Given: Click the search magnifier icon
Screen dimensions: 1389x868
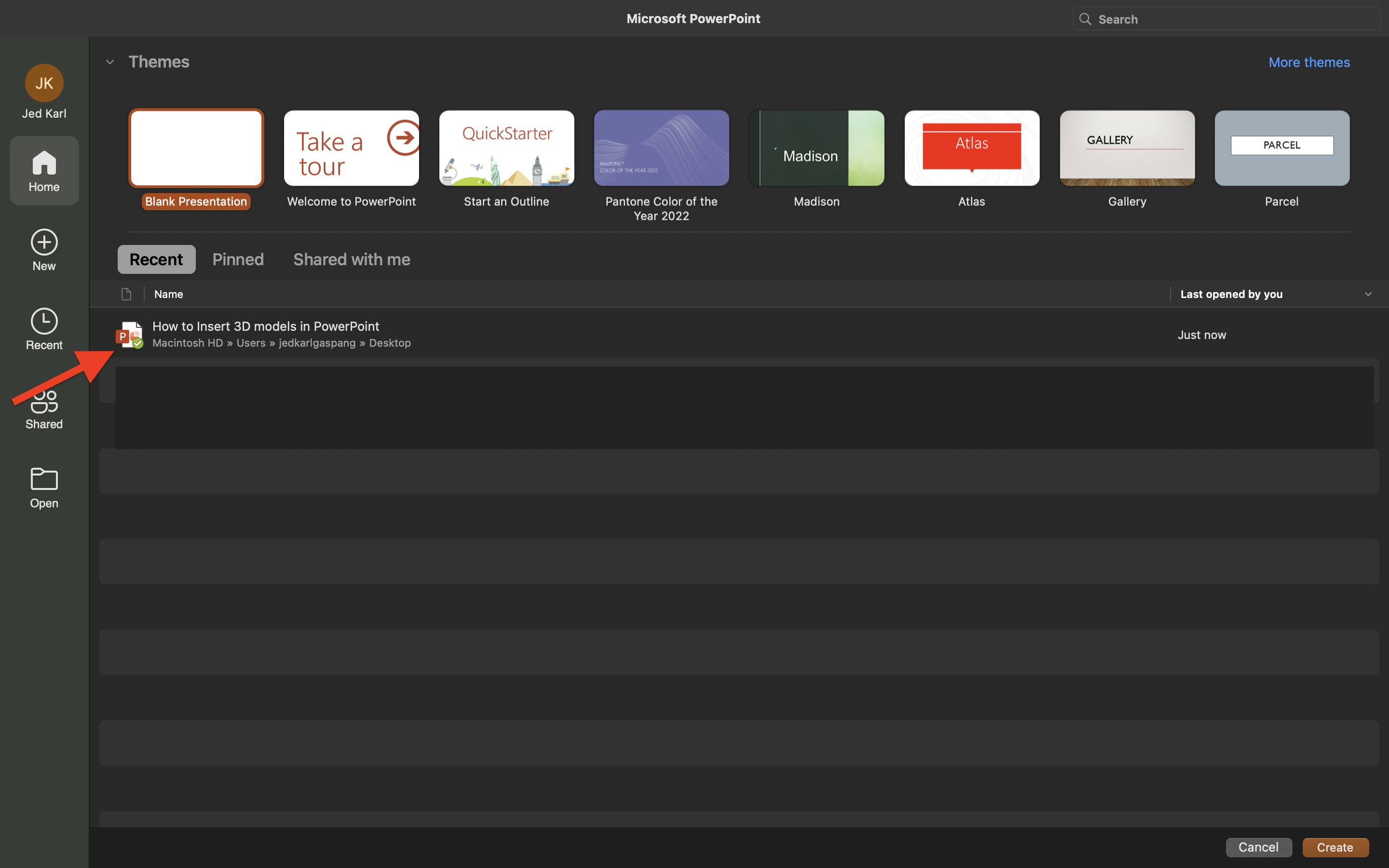Looking at the screenshot, I should (1085, 18).
